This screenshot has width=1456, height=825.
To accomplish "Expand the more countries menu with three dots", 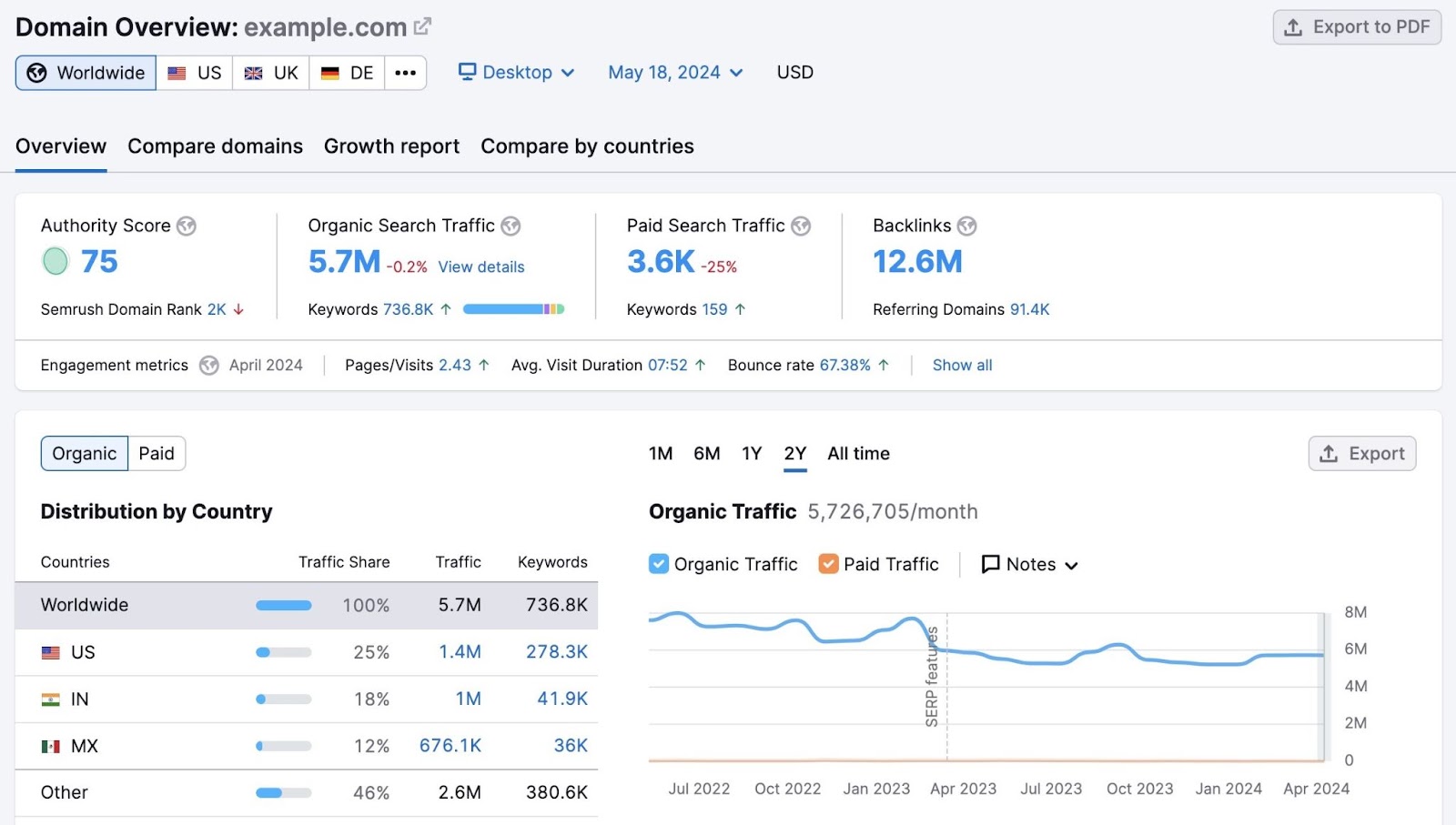I will click(x=406, y=73).
